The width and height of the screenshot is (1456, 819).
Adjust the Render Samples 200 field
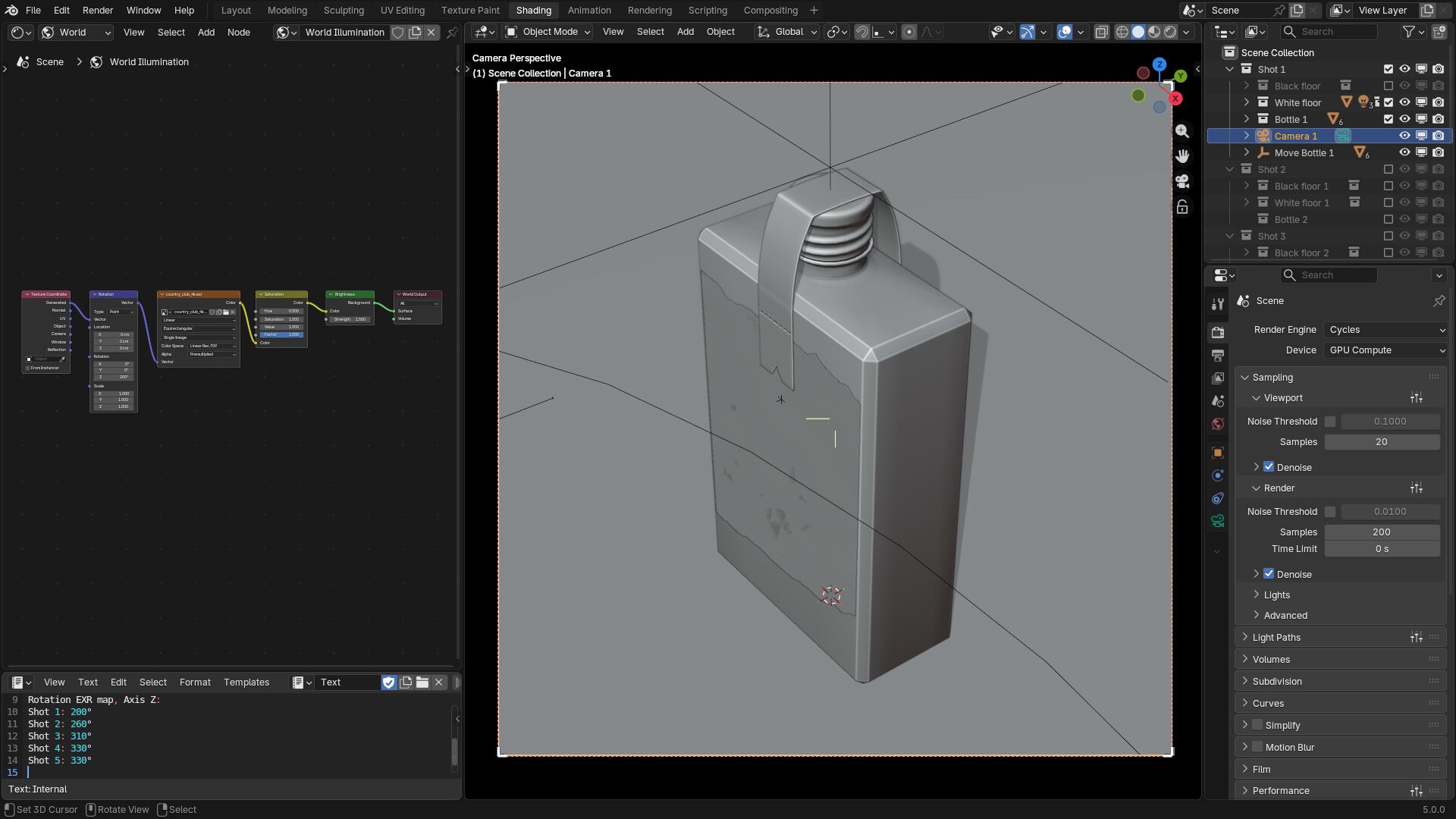pos(1381,532)
